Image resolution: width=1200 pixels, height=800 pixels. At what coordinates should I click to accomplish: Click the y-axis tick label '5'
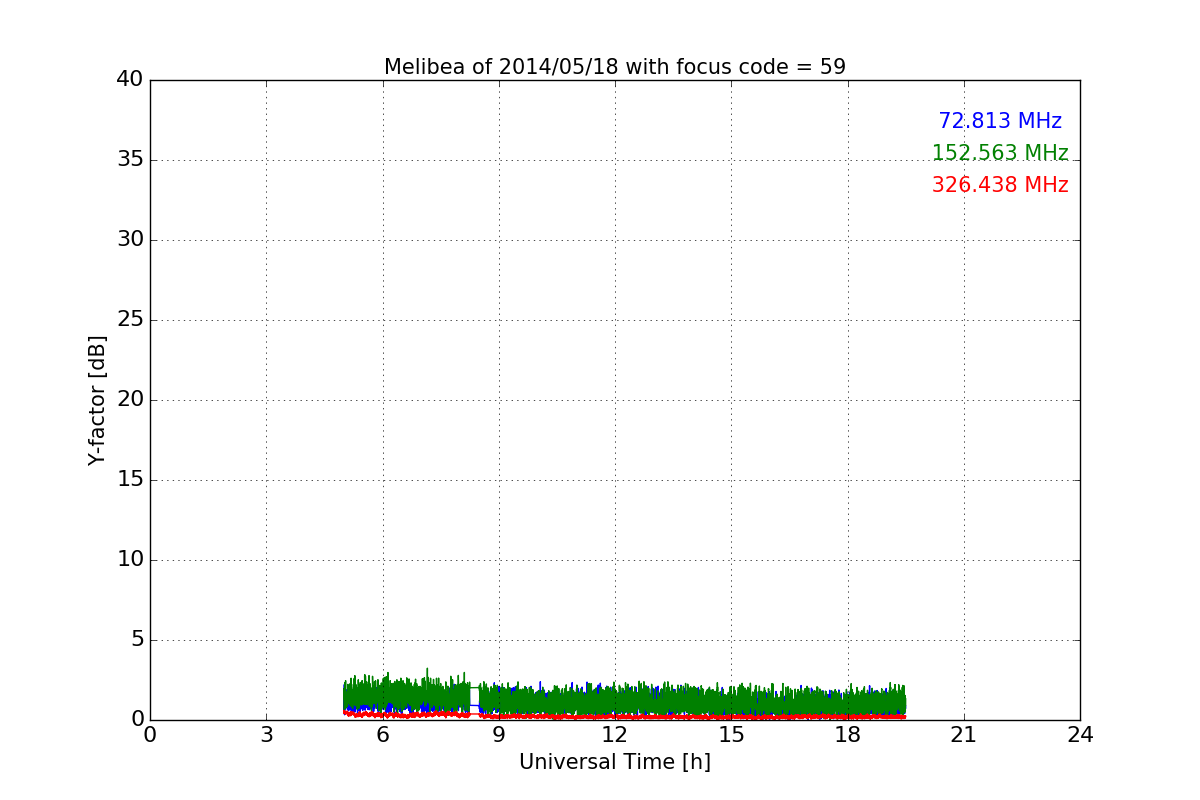pos(137,640)
